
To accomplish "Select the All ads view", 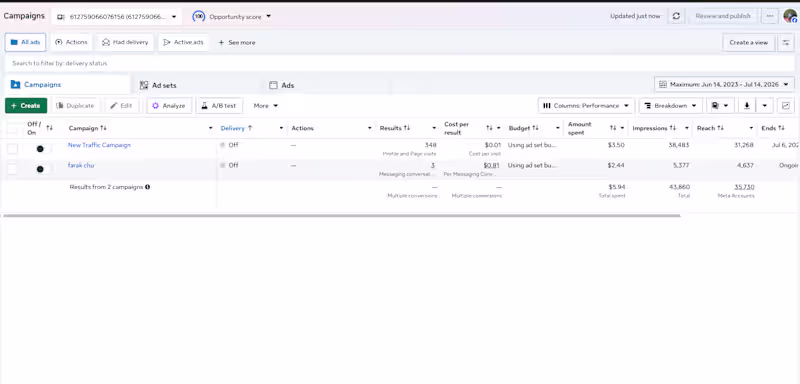I will tap(26, 42).
